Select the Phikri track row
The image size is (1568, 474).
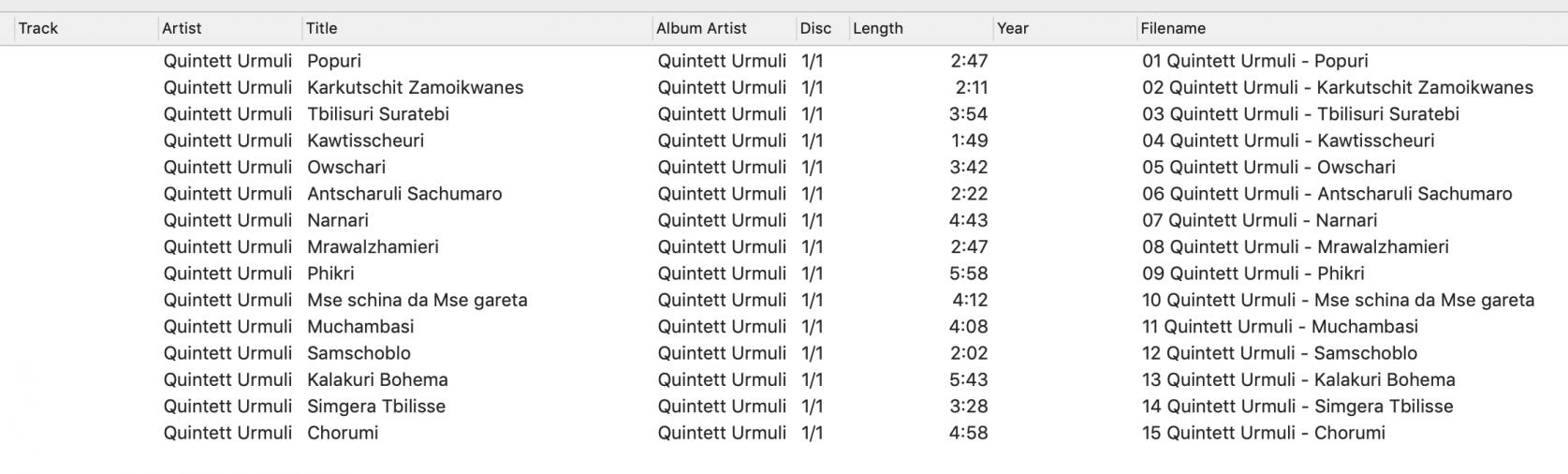coord(330,274)
